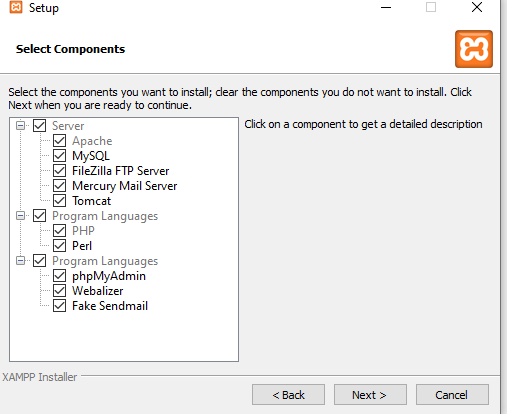Screen dimensions: 507x414
Task: Collapse the PHP and Perl languages group
Action: coord(20,216)
